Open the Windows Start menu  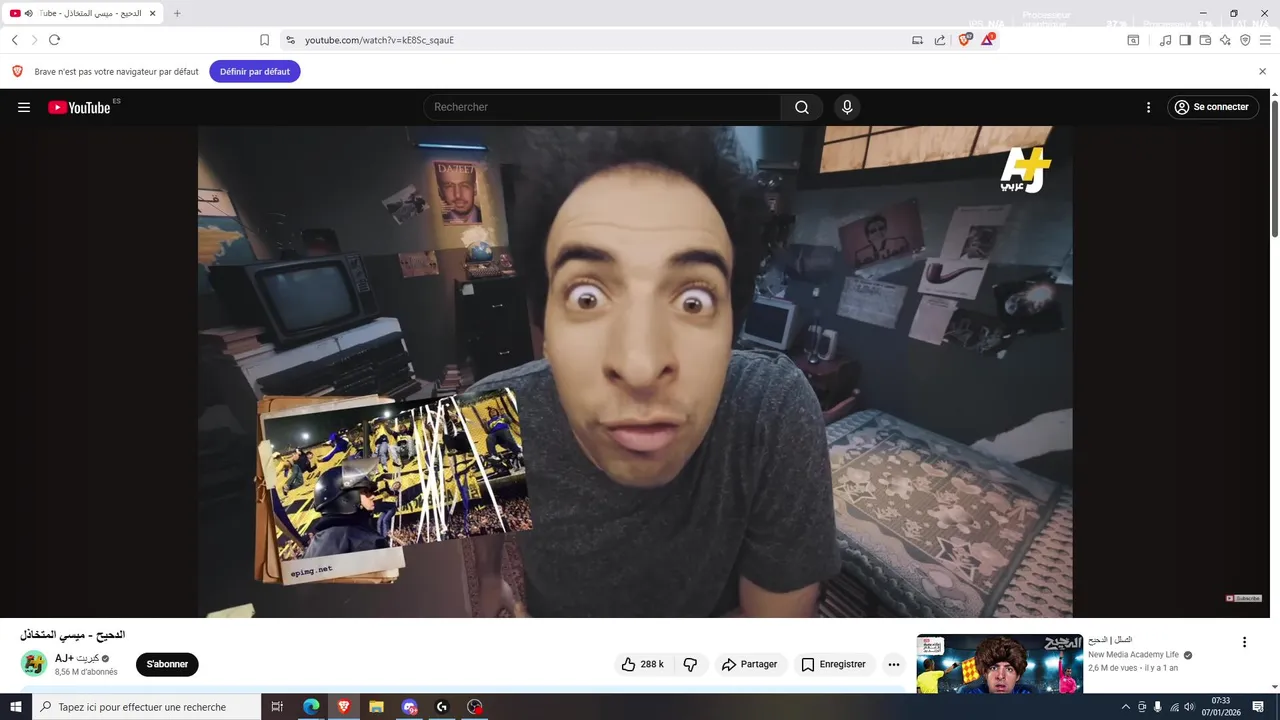(16, 707)
